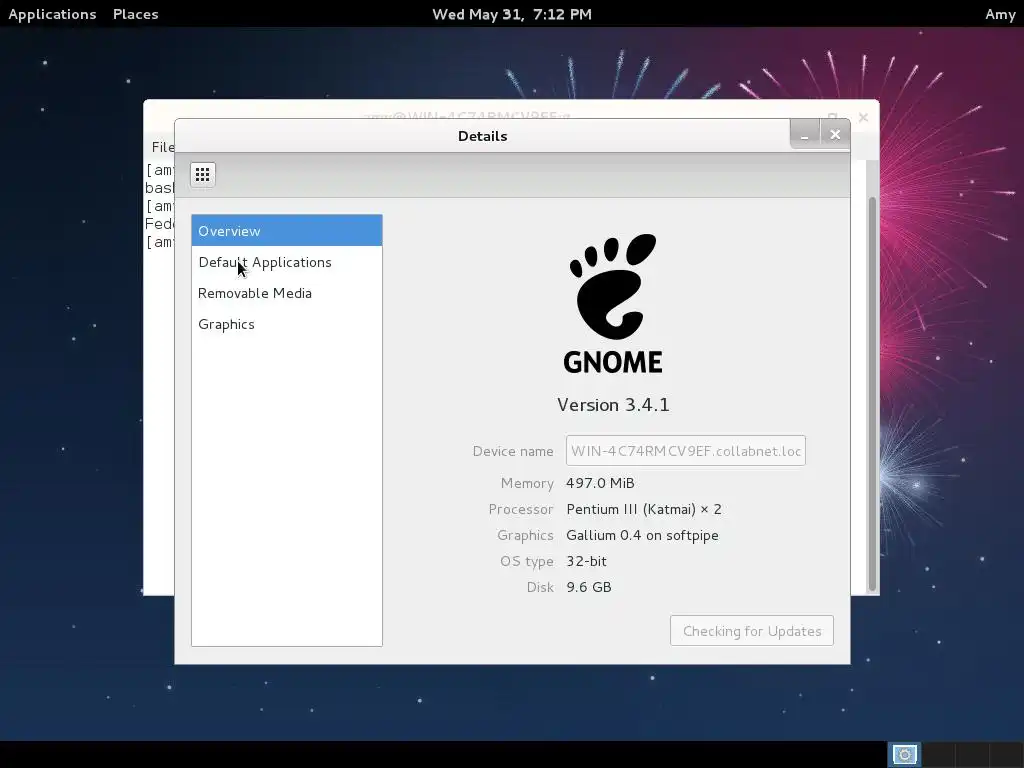This screenshot has height=768, width=1024.
Task: Open Removable Media section
Action: 287,293
